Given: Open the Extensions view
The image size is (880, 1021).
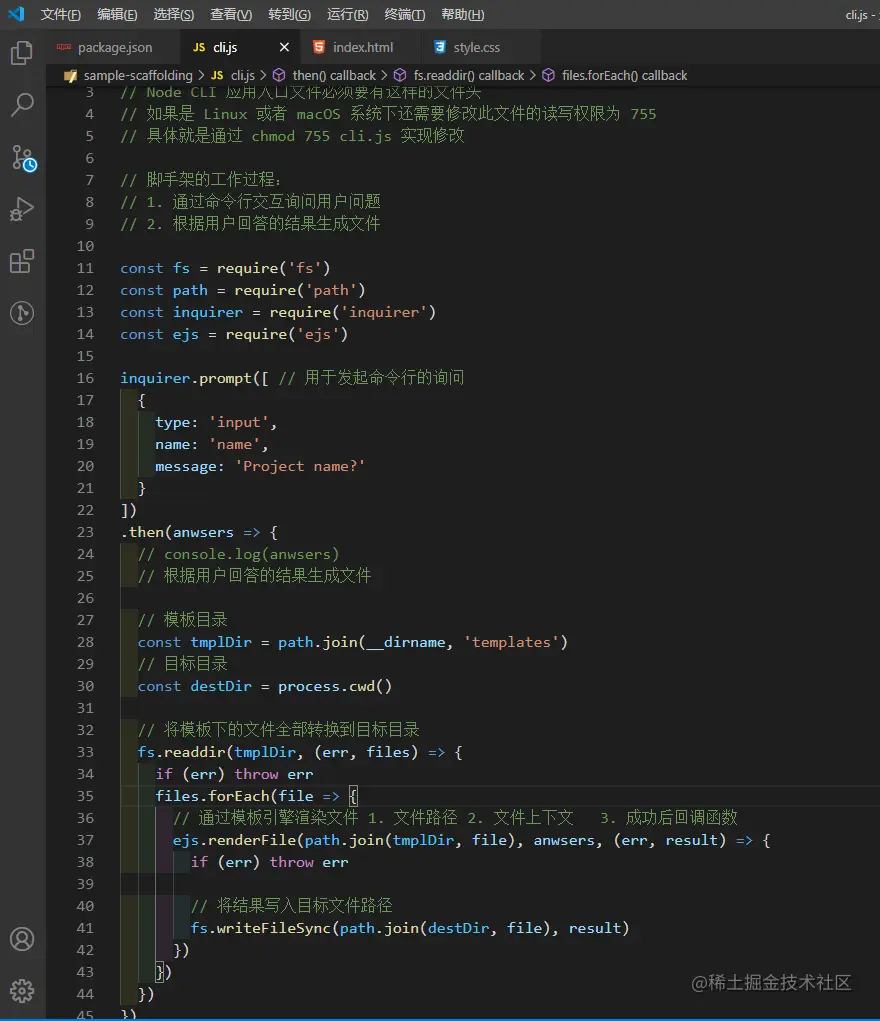Looking at the screenshot, I should pyautogui.click(x=21, y=261).
